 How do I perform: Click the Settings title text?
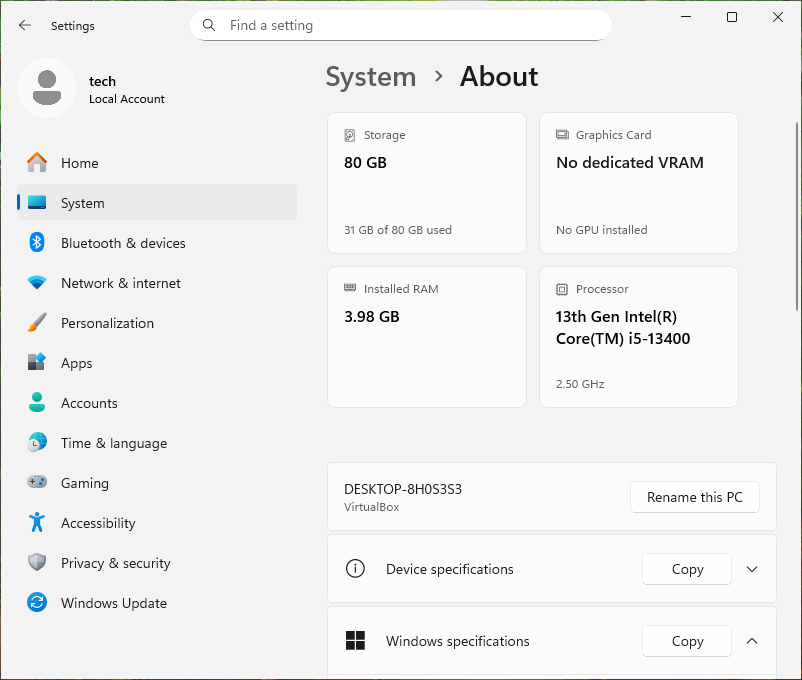(73, 26)
